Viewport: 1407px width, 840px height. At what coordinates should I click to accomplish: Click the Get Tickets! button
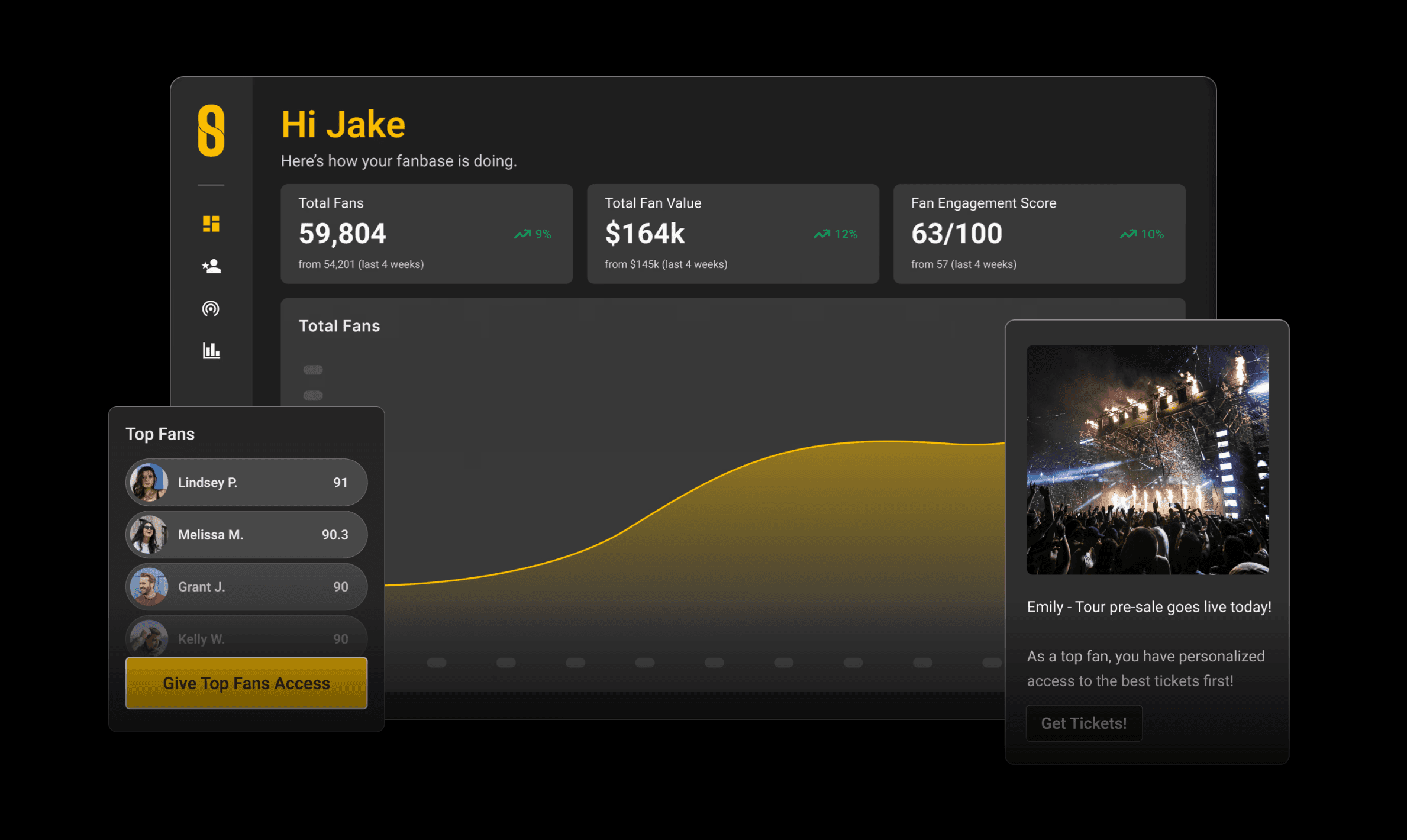1083,723
